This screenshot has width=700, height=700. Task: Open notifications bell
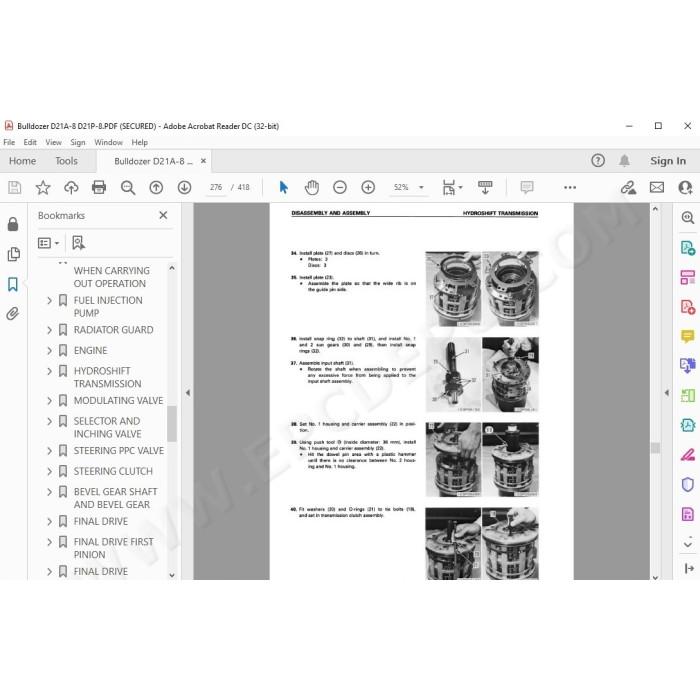click(x=624, y=160)
